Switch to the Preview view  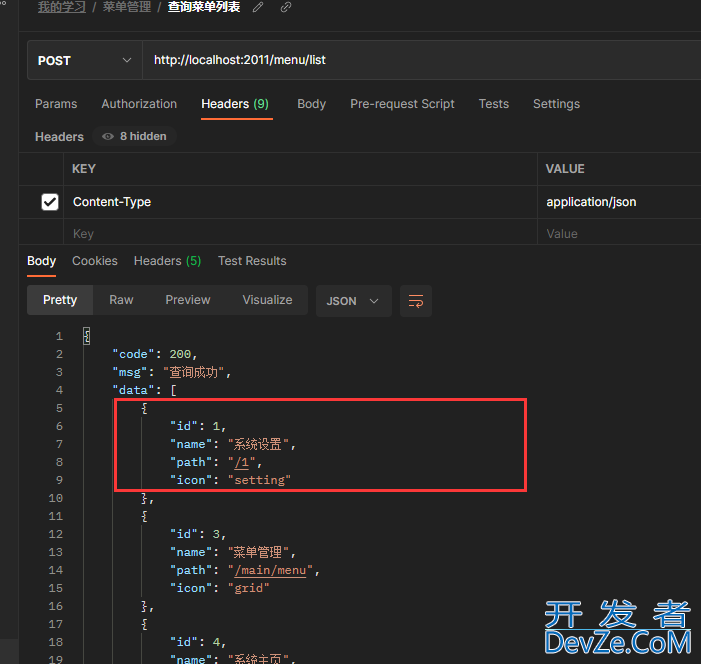[x=188, y=300]
